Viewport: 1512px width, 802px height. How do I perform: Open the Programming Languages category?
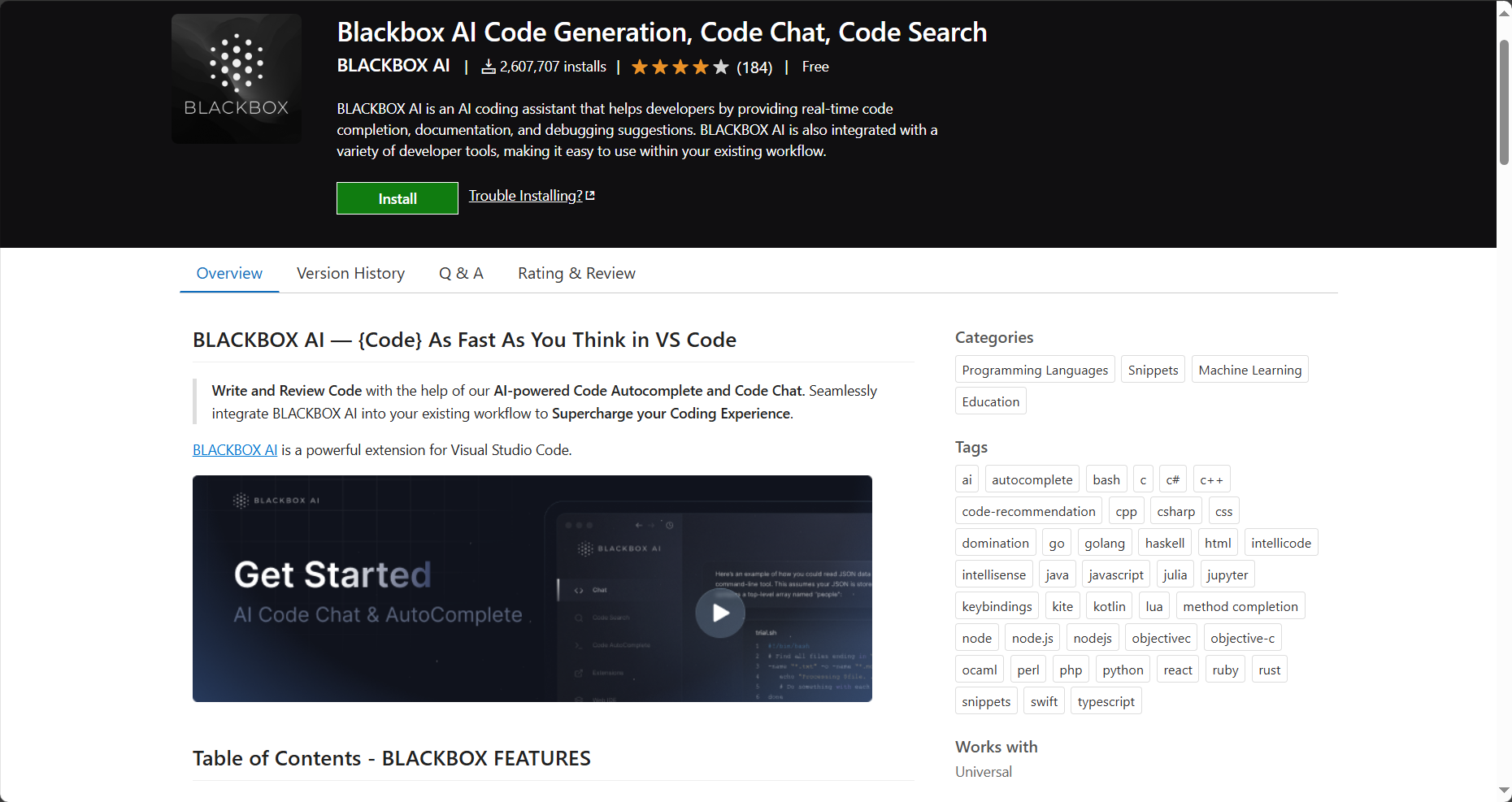1035,370
